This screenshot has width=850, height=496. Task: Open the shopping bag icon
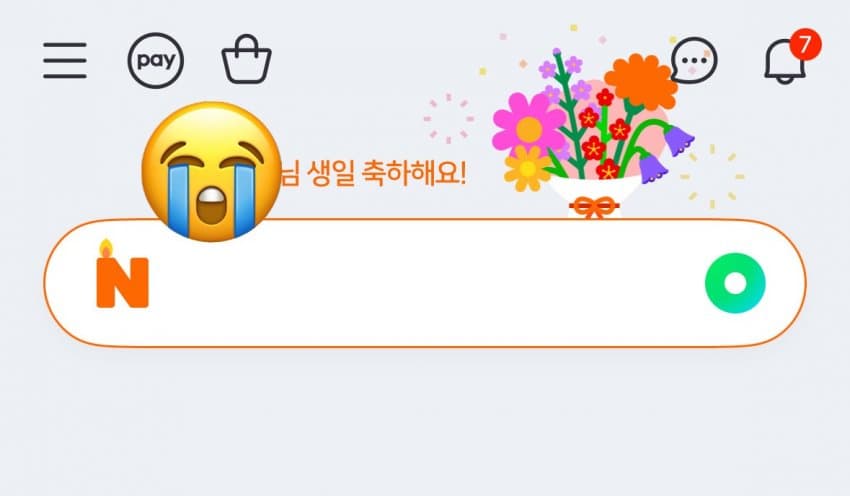point(247,59)
